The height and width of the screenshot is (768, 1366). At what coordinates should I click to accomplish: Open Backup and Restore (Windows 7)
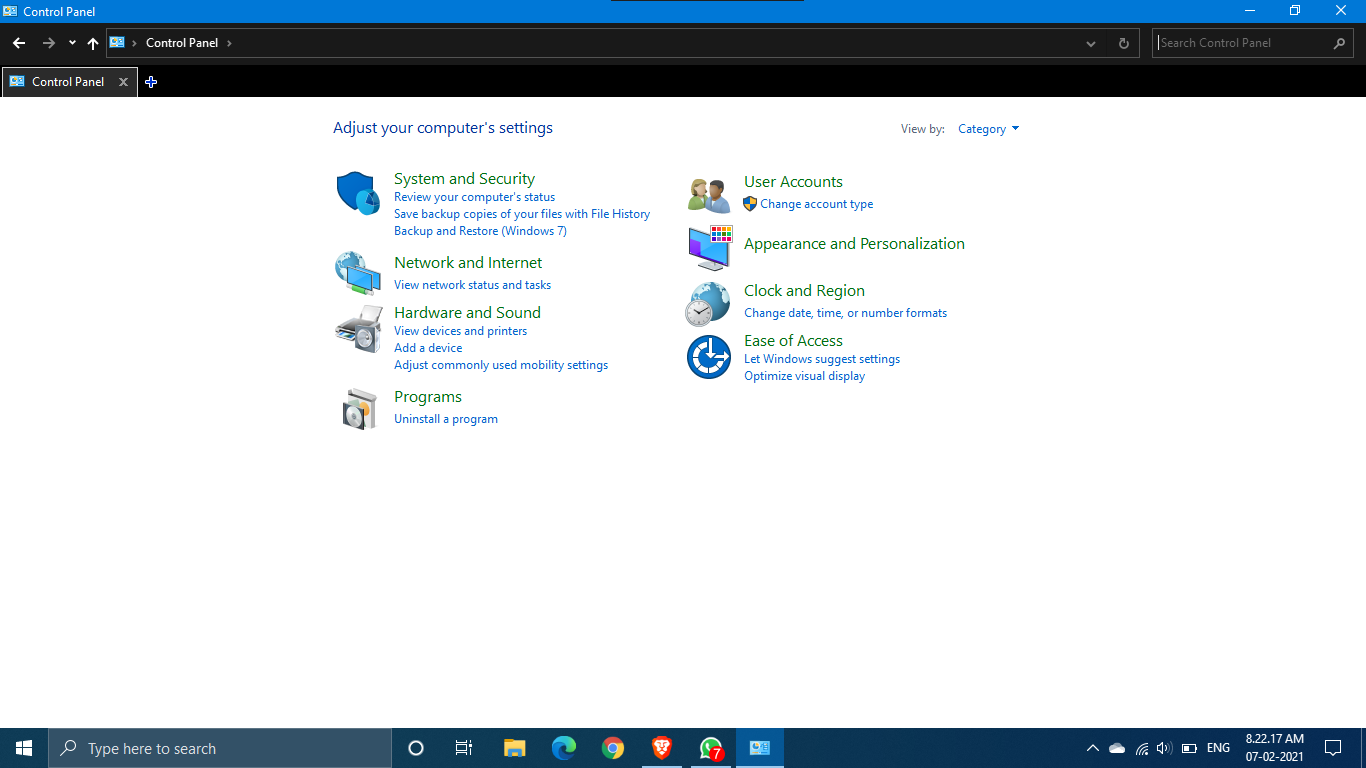click(x=480, y=231)
